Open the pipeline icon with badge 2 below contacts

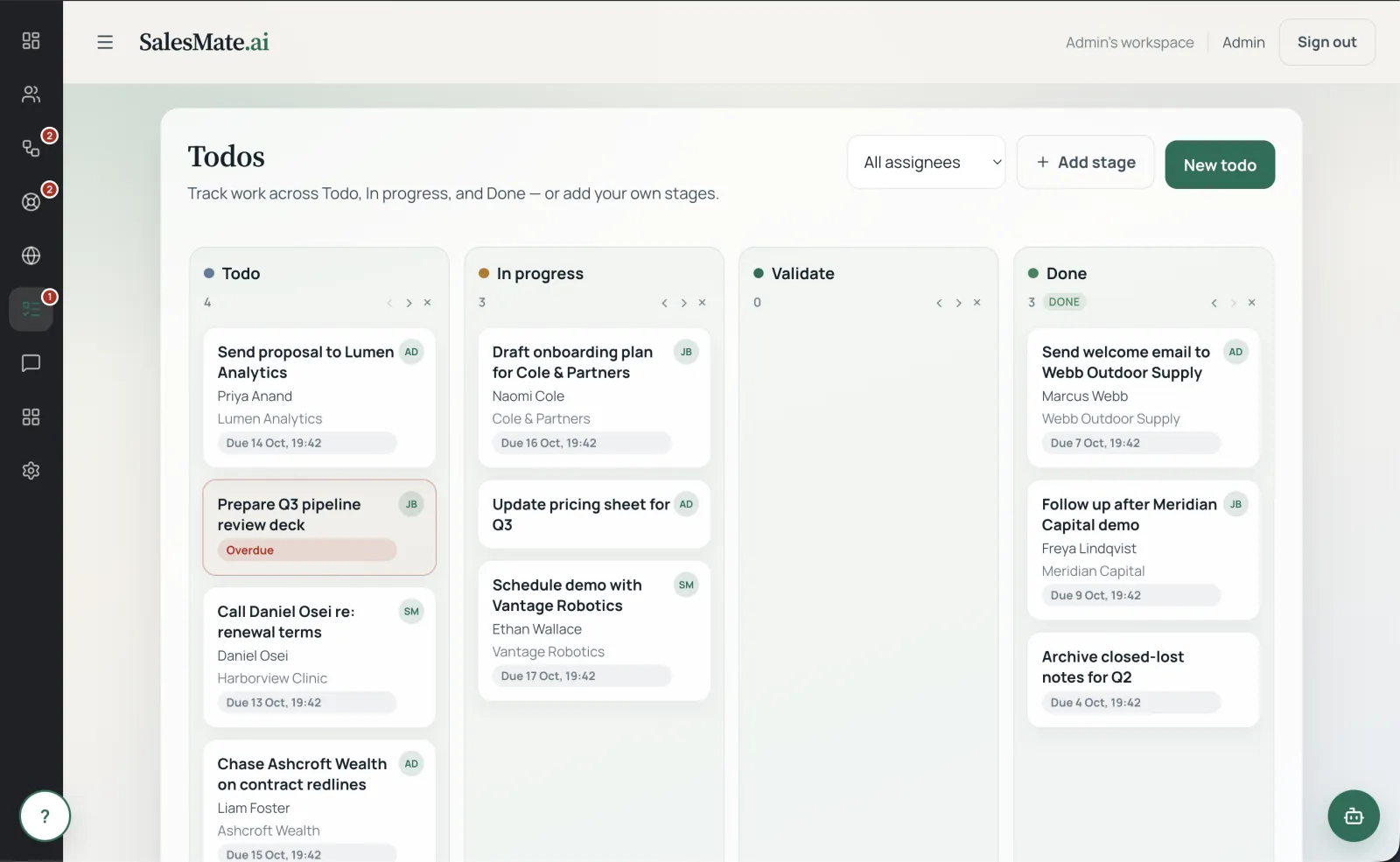(x=31, y=148)
